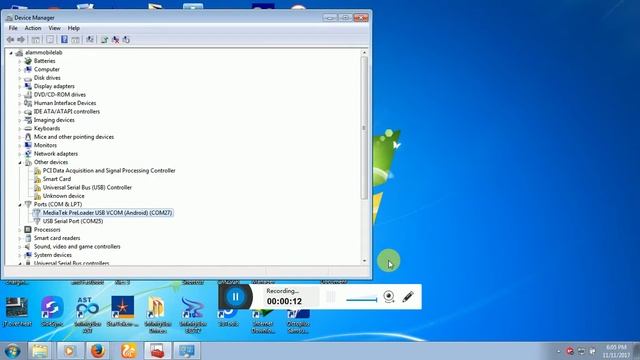Open the Action menu
Screen dimensions: 640x360
[33, 28]
